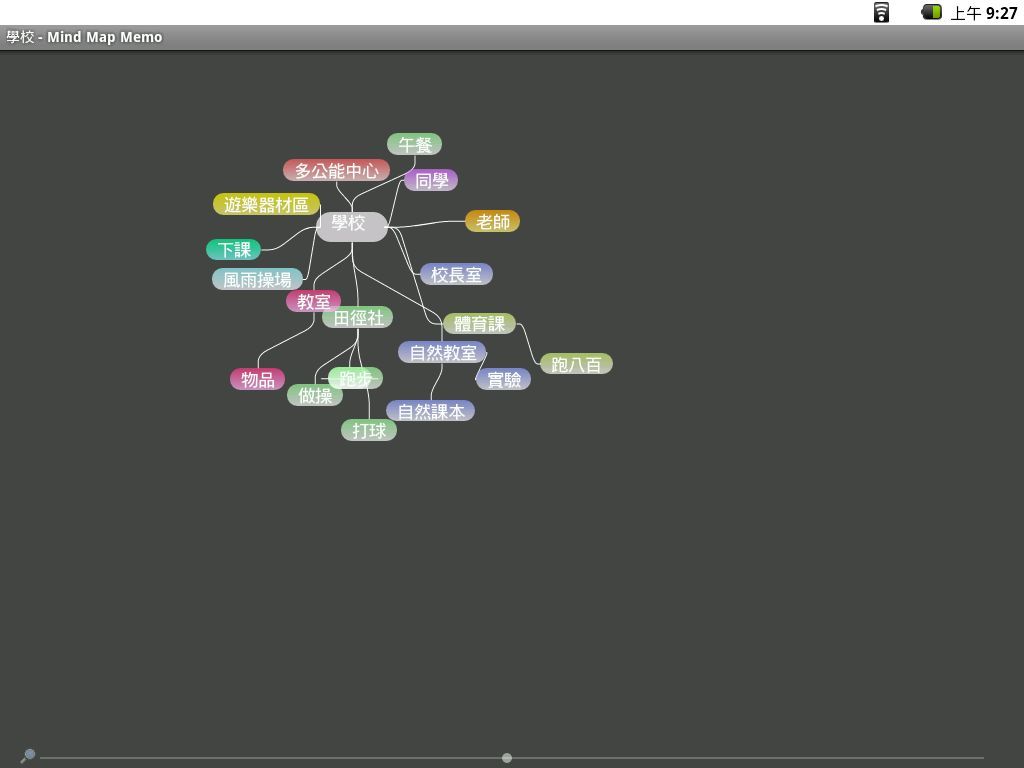This screenshot has height=768, width=1024.
Task: Click the zoom slider handle
Action: tap(507, 758)
